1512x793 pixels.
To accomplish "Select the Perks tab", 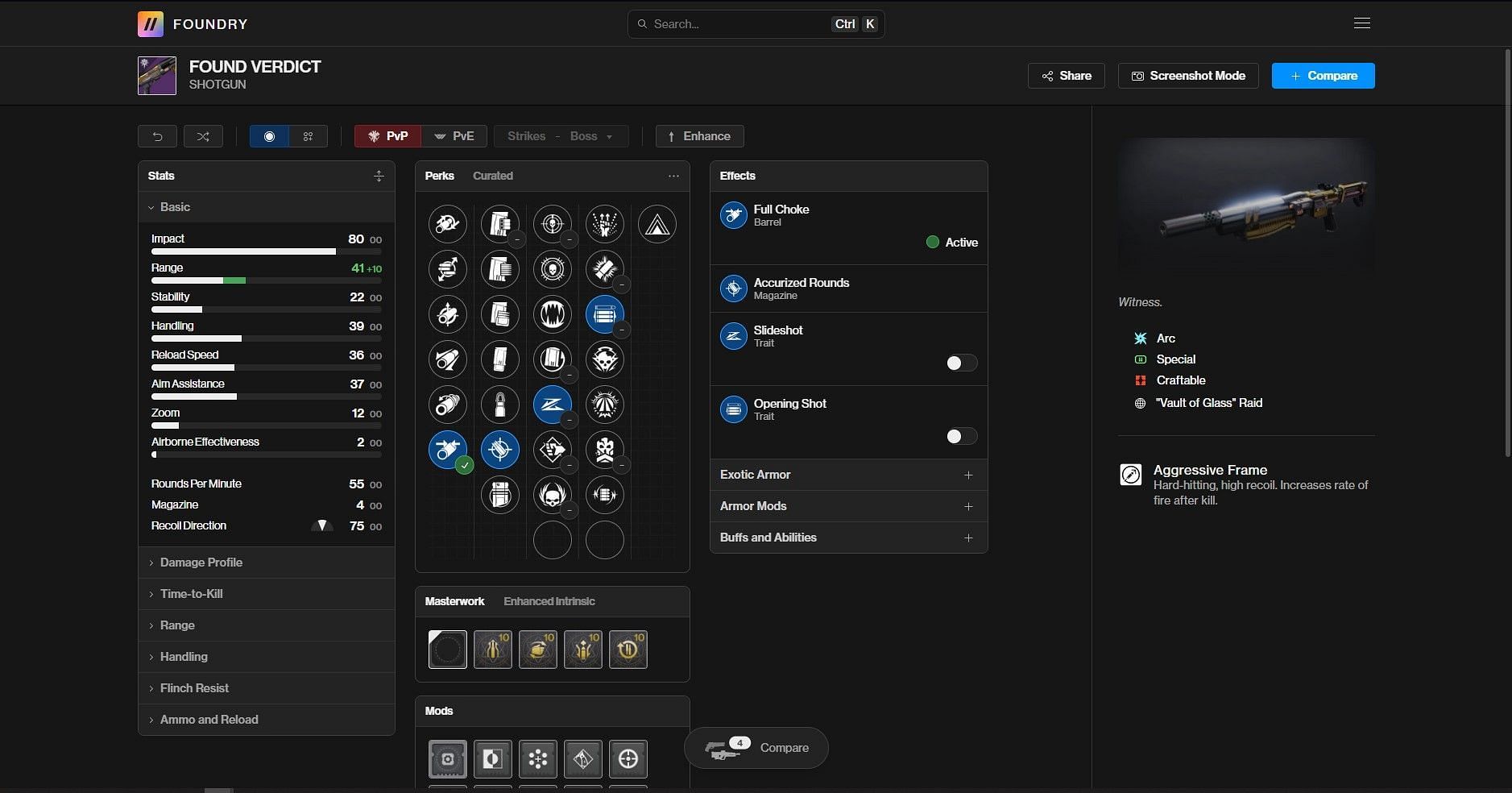I will 439,176.
